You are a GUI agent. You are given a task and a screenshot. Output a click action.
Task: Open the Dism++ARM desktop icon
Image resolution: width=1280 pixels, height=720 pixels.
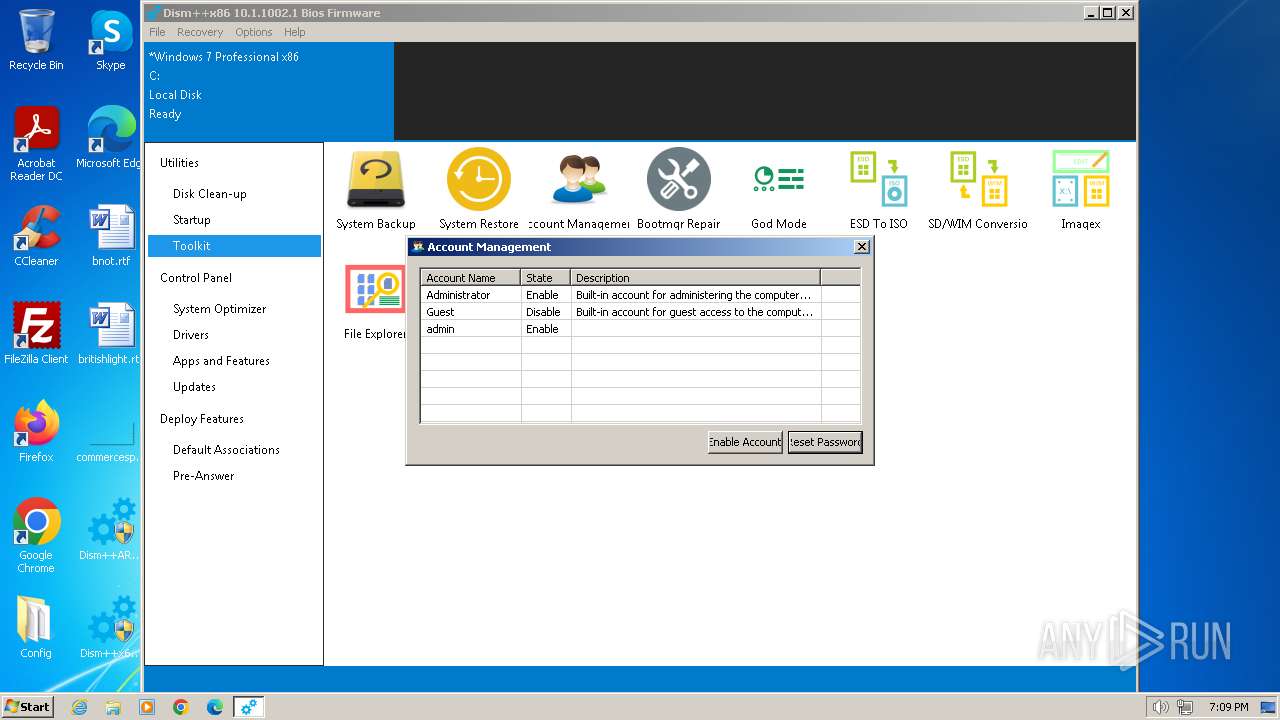click(111, 530)
